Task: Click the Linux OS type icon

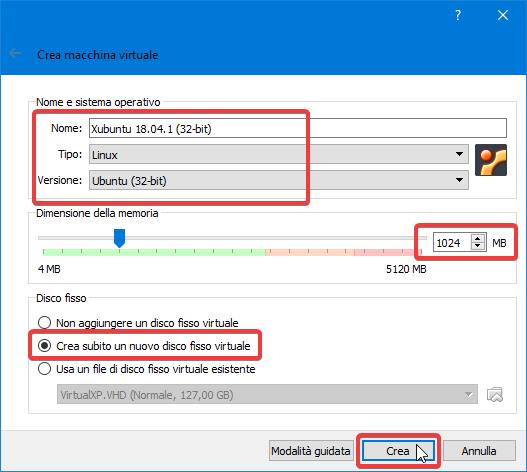Action: pos(491,160)
